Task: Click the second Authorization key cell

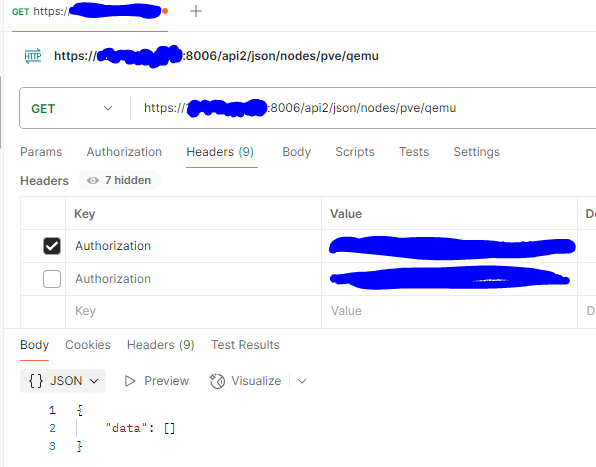Action: [193, 279]
